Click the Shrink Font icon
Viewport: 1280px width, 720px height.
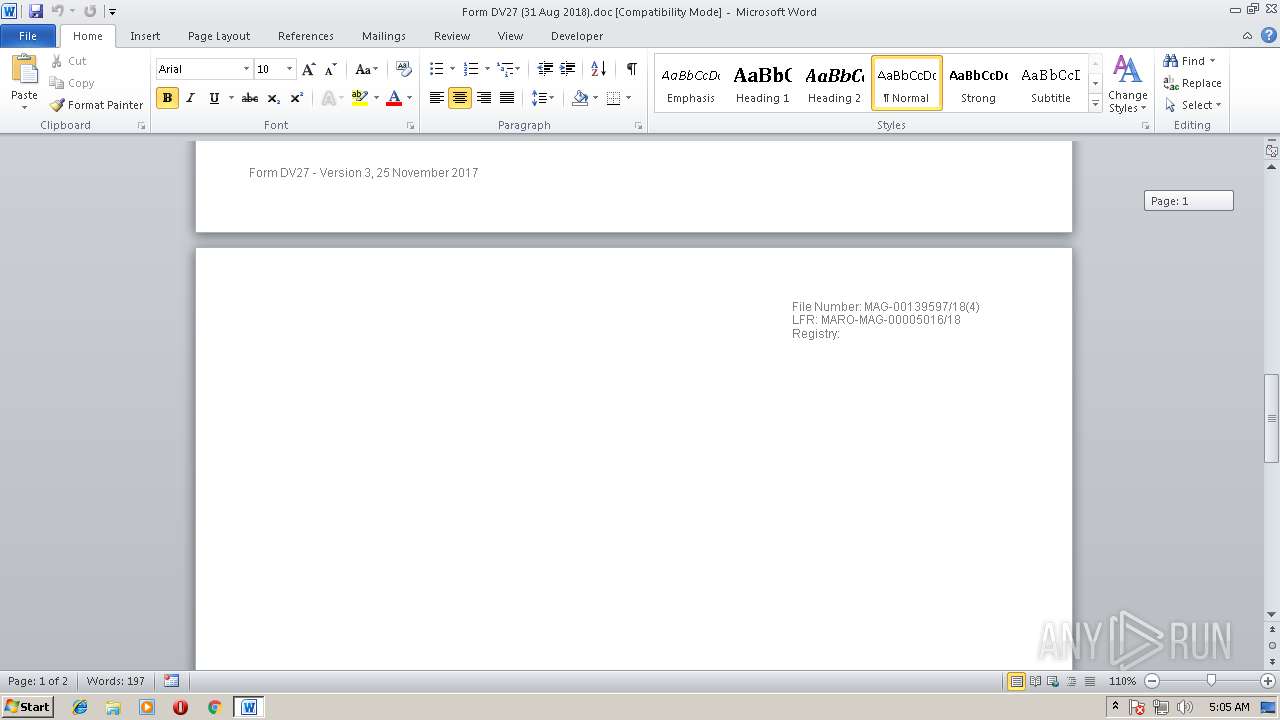coord(330,69)
